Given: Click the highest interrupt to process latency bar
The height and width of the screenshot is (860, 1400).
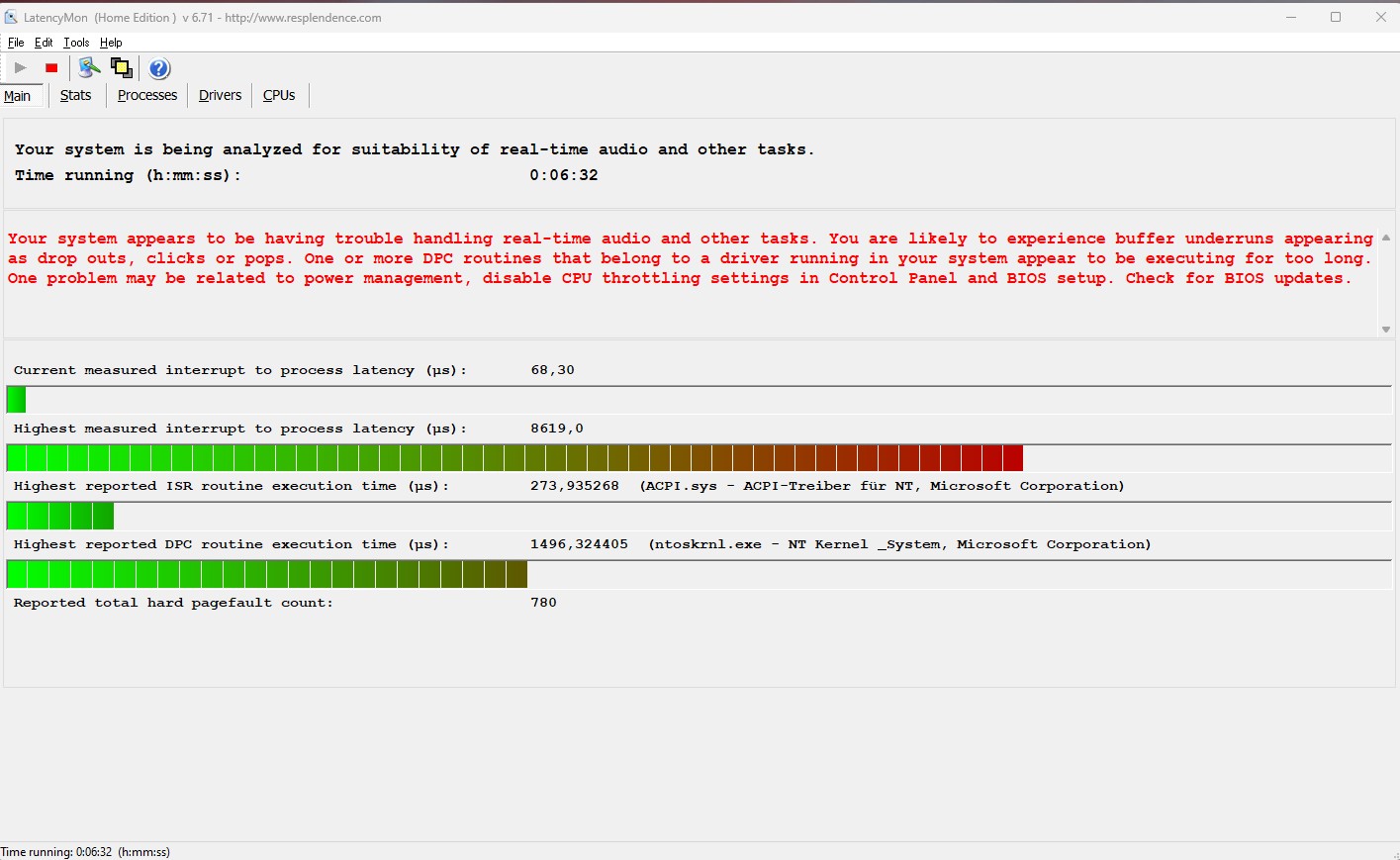Looking at the screenshot, I should click(699, 458).
